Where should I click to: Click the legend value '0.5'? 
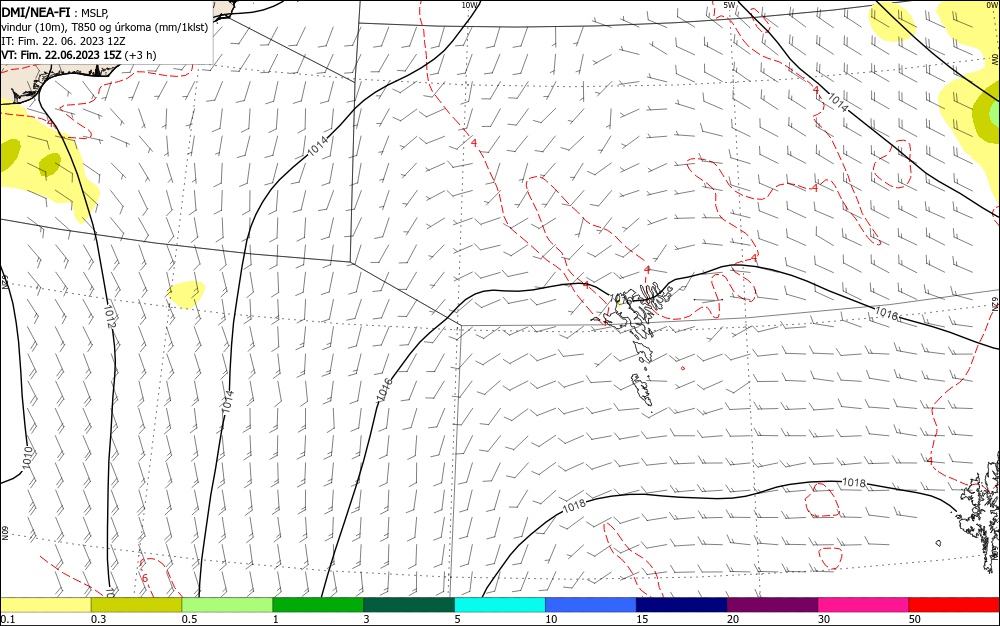coord(189,619)
